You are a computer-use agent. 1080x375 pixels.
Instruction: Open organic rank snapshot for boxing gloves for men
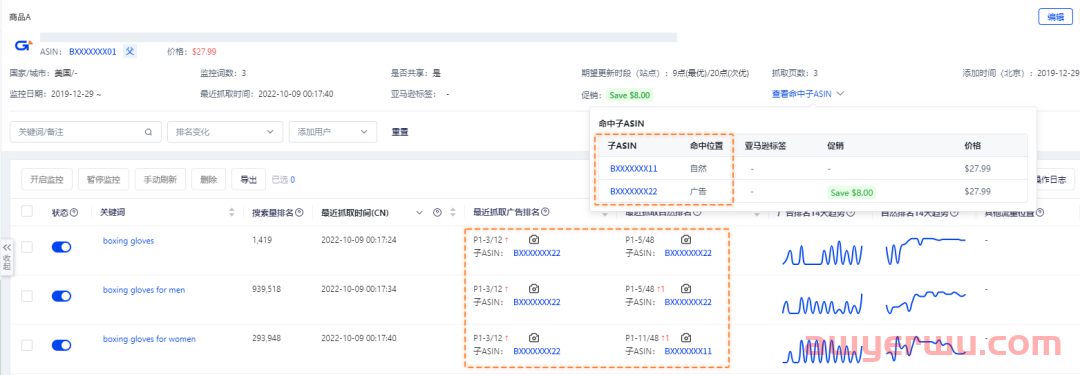pyautogui.click(x=685, y=289)
